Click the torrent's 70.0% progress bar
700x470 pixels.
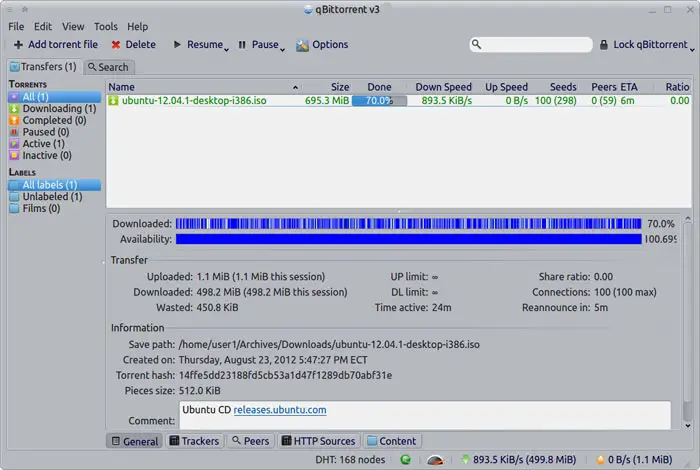point(379,101)
